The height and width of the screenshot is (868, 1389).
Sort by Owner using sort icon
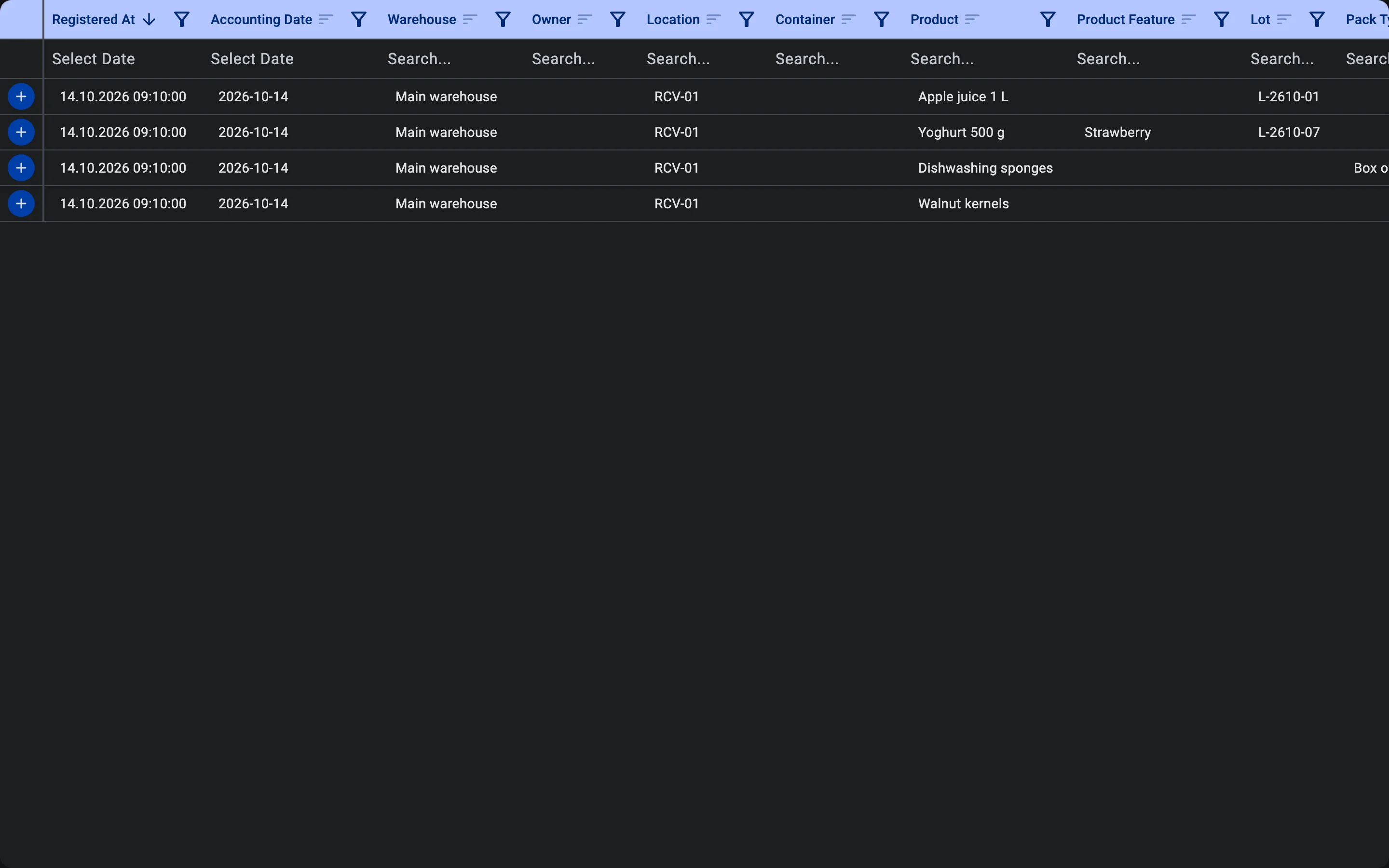(585, 19)
